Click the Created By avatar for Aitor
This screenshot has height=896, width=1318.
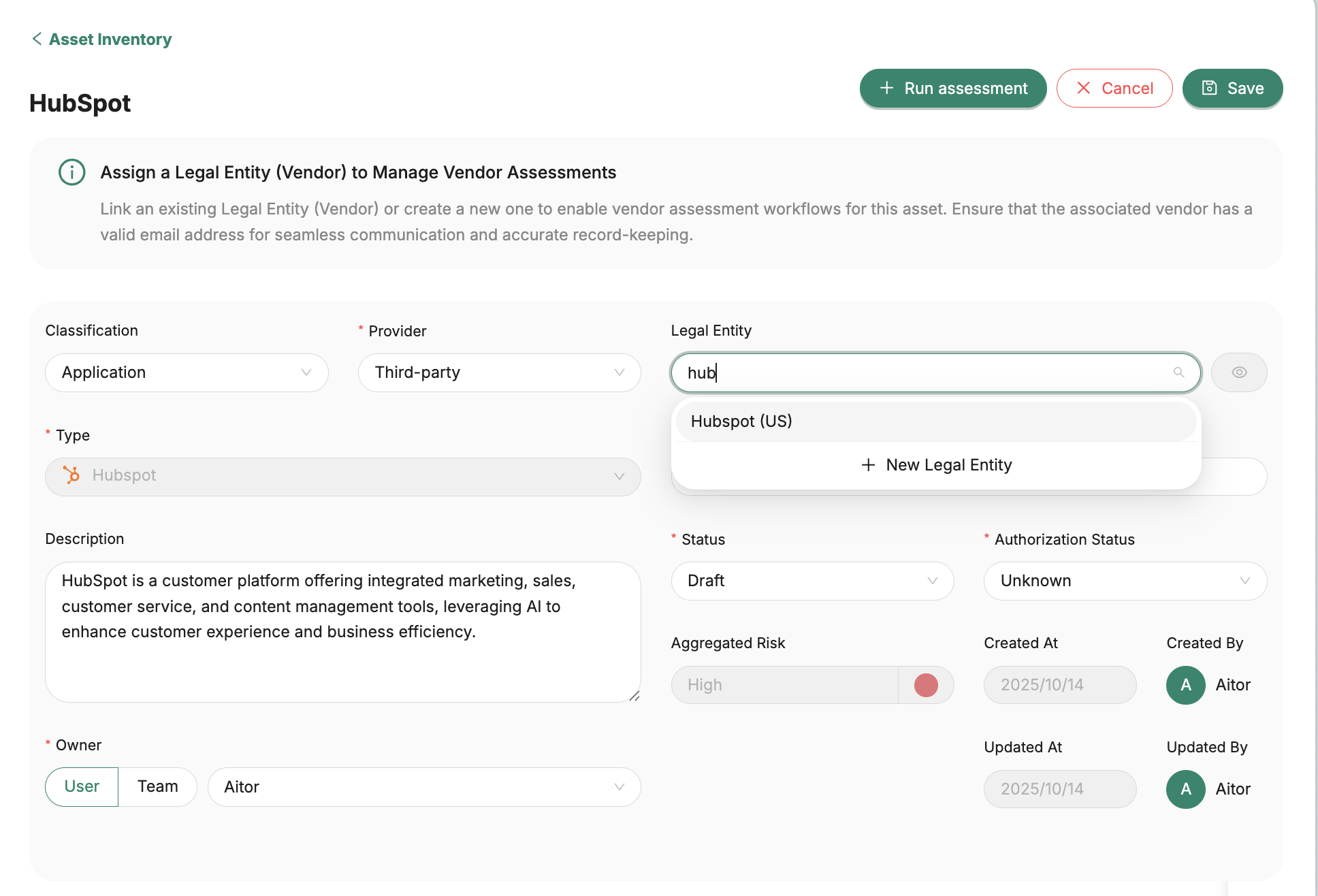point(1185,685)
